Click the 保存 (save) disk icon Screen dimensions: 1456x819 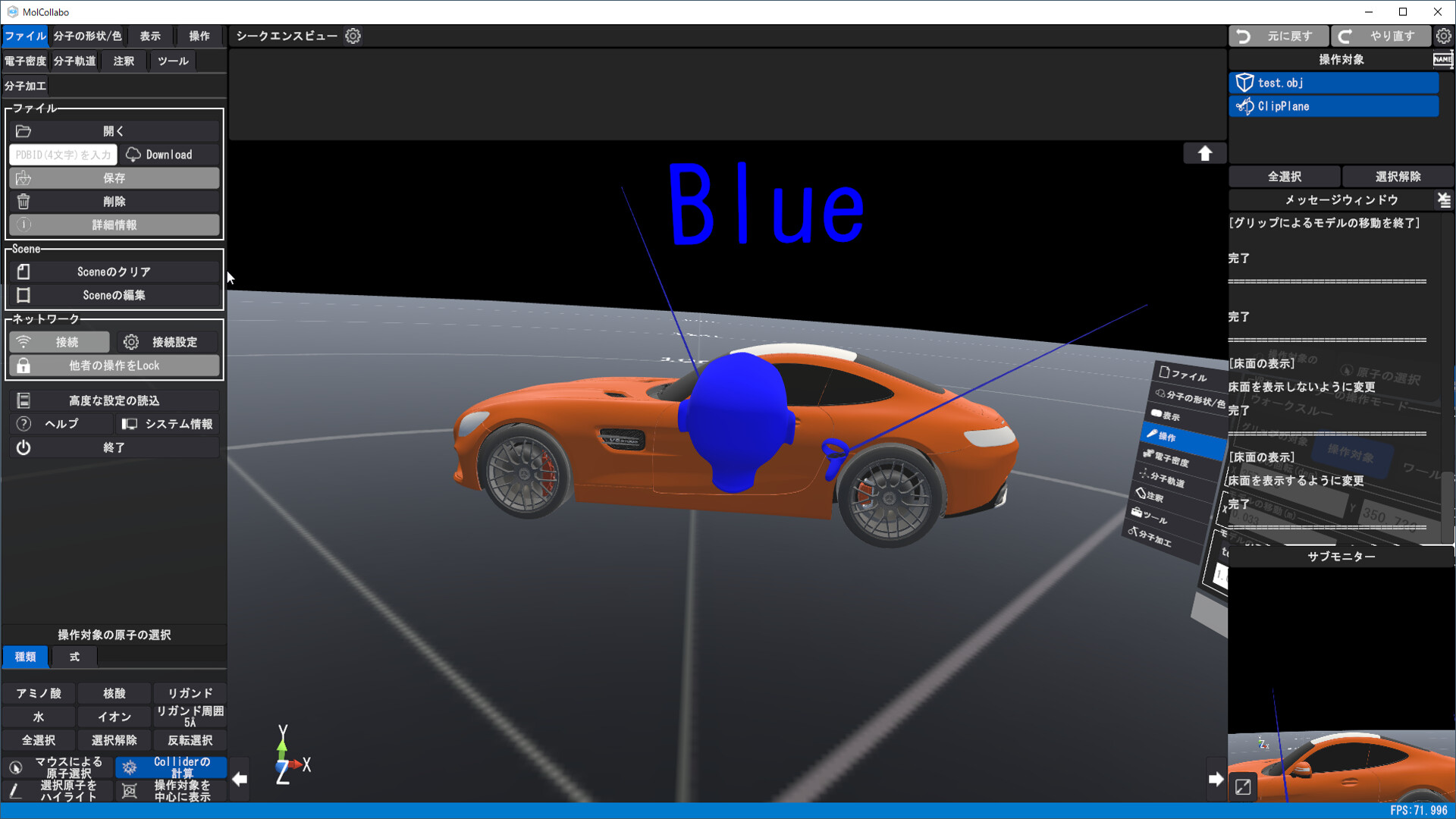tap(23, 177)
